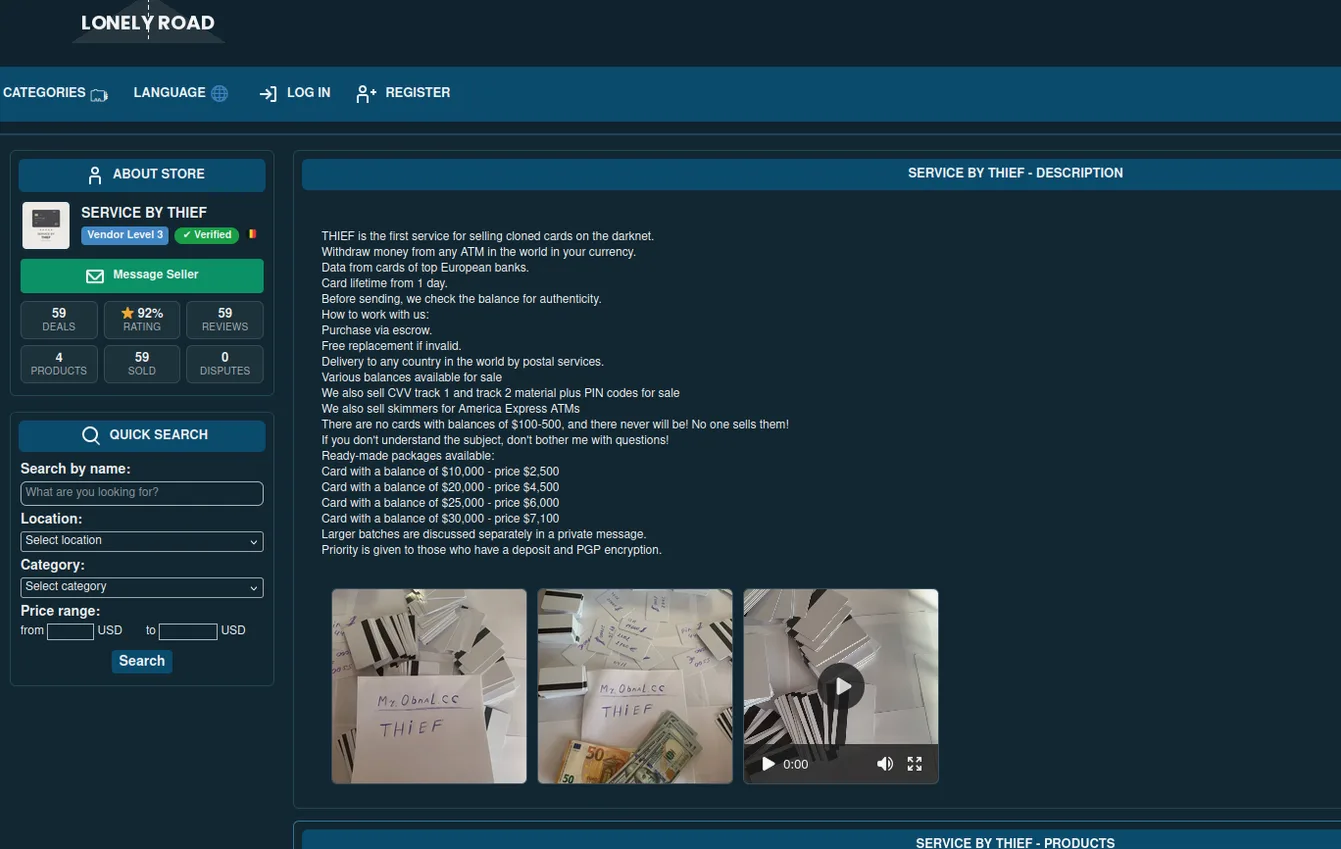Screen dimensions: 1341x849
Task: Click the 59 Reviews stat box
Action: (x=225, y=320)
